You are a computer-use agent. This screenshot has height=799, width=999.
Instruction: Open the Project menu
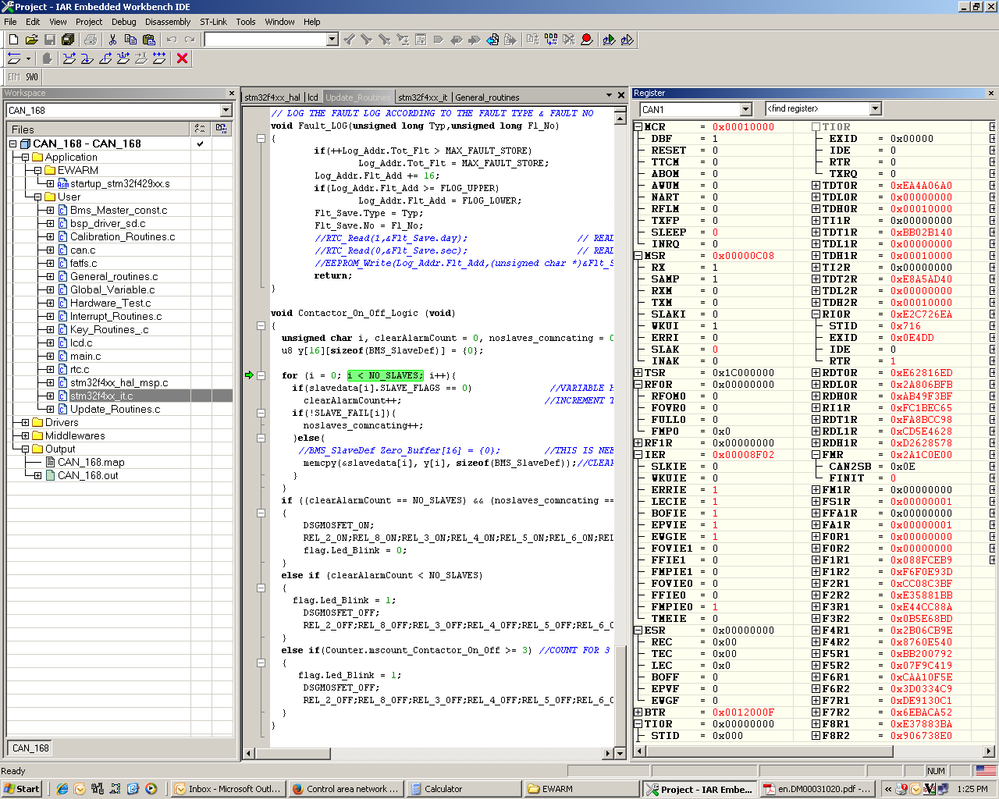pyautogui.click(x=89, y=22)
